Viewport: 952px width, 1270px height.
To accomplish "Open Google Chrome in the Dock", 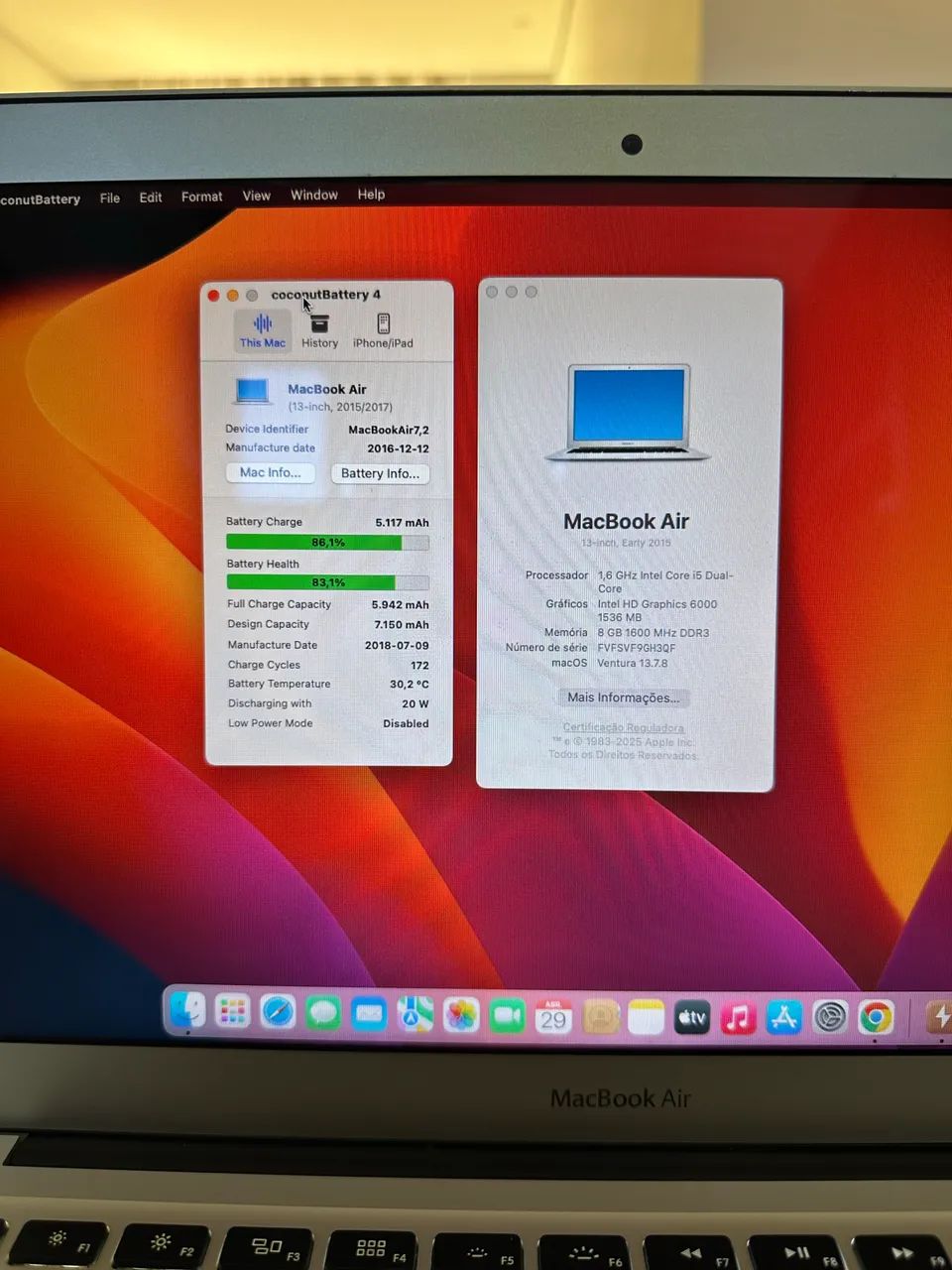I will [876, 1017].
